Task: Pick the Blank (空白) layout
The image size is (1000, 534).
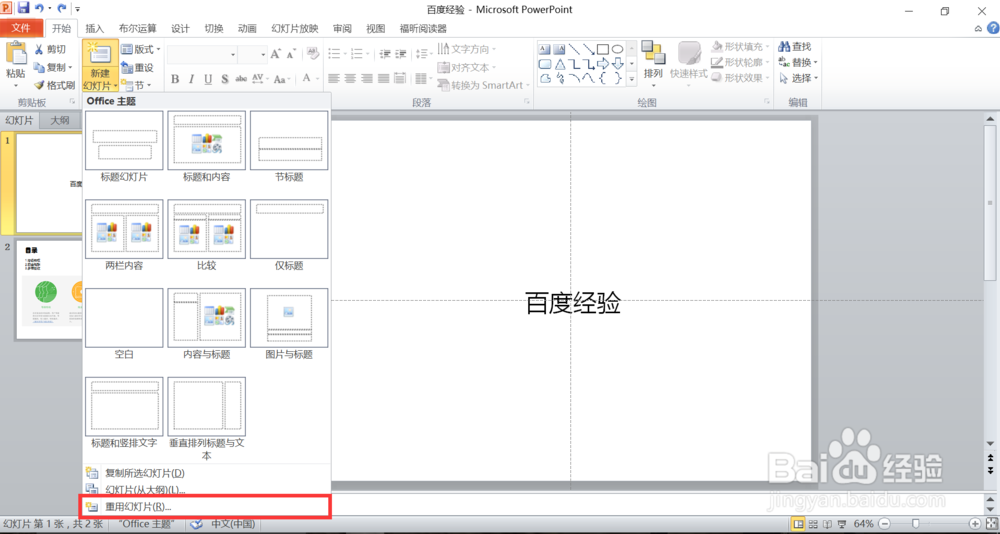Action: point(124,324)
